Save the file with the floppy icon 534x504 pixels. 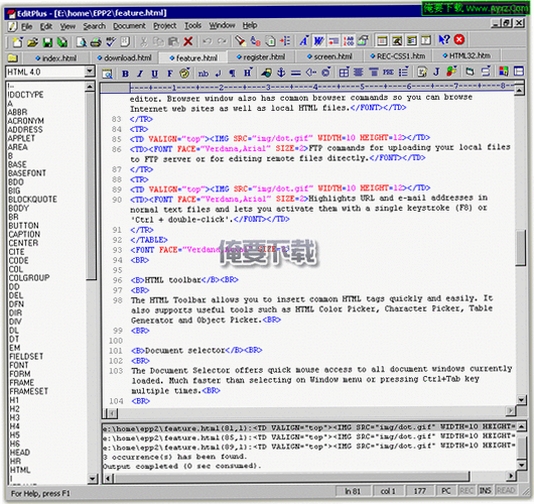tap(47, 42)
